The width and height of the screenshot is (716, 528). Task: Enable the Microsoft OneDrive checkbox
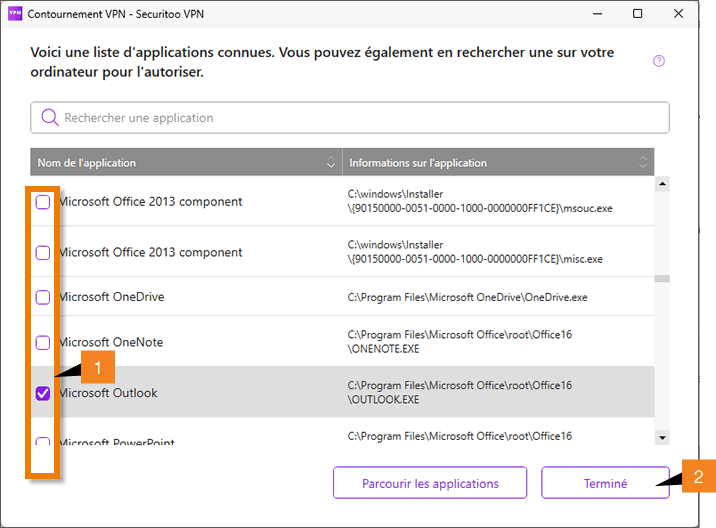[43, 297]
